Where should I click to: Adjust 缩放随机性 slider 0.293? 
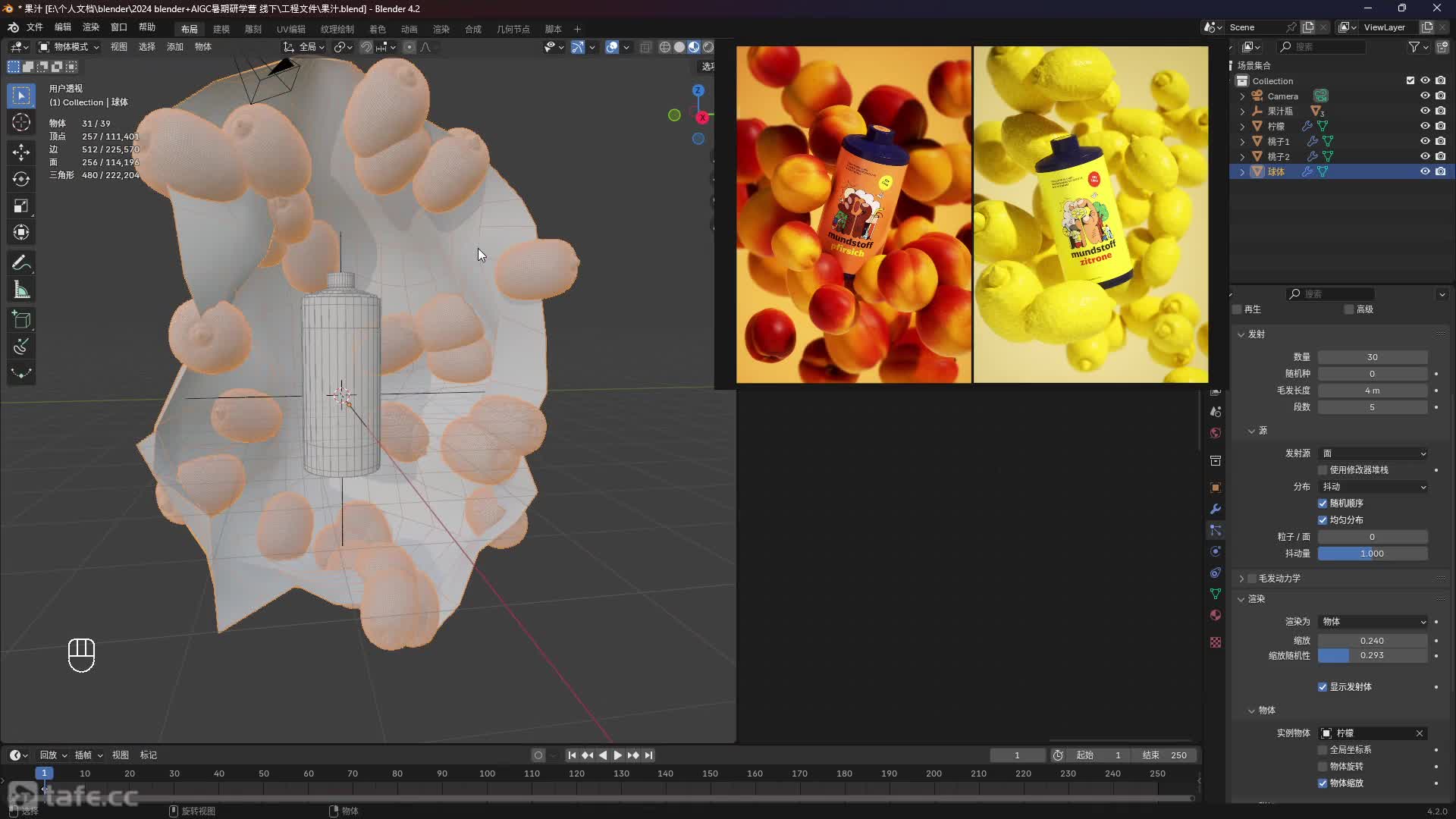(x=1373, y=655)
